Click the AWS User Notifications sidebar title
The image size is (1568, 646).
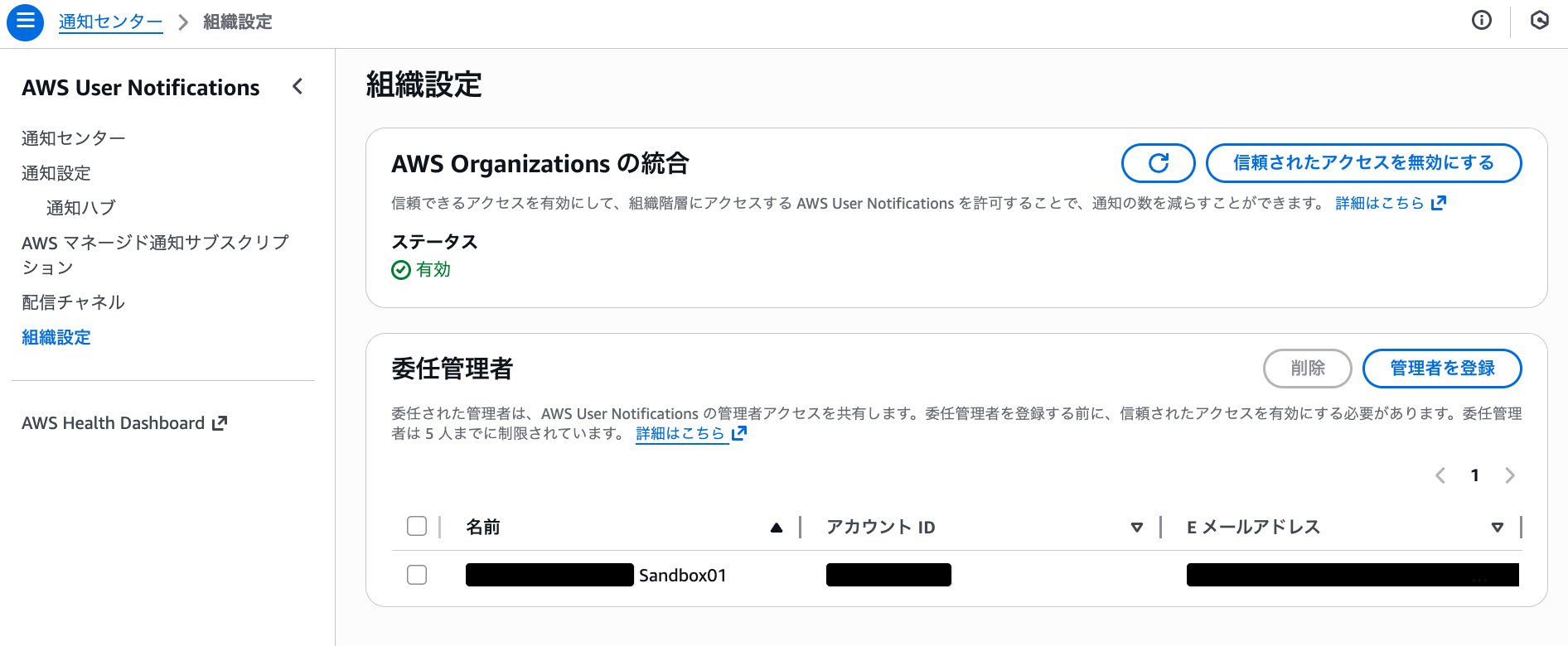coord(141,88)
